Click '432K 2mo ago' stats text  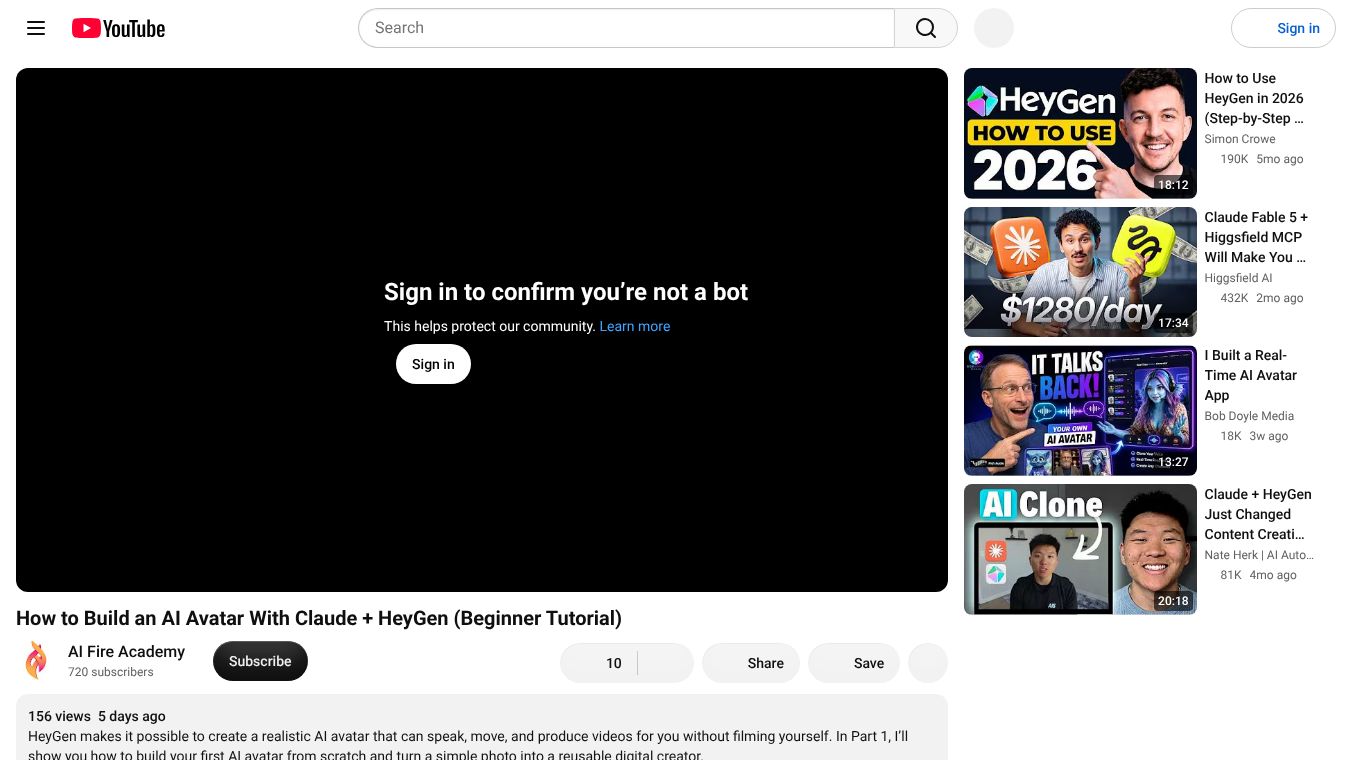1262,298
